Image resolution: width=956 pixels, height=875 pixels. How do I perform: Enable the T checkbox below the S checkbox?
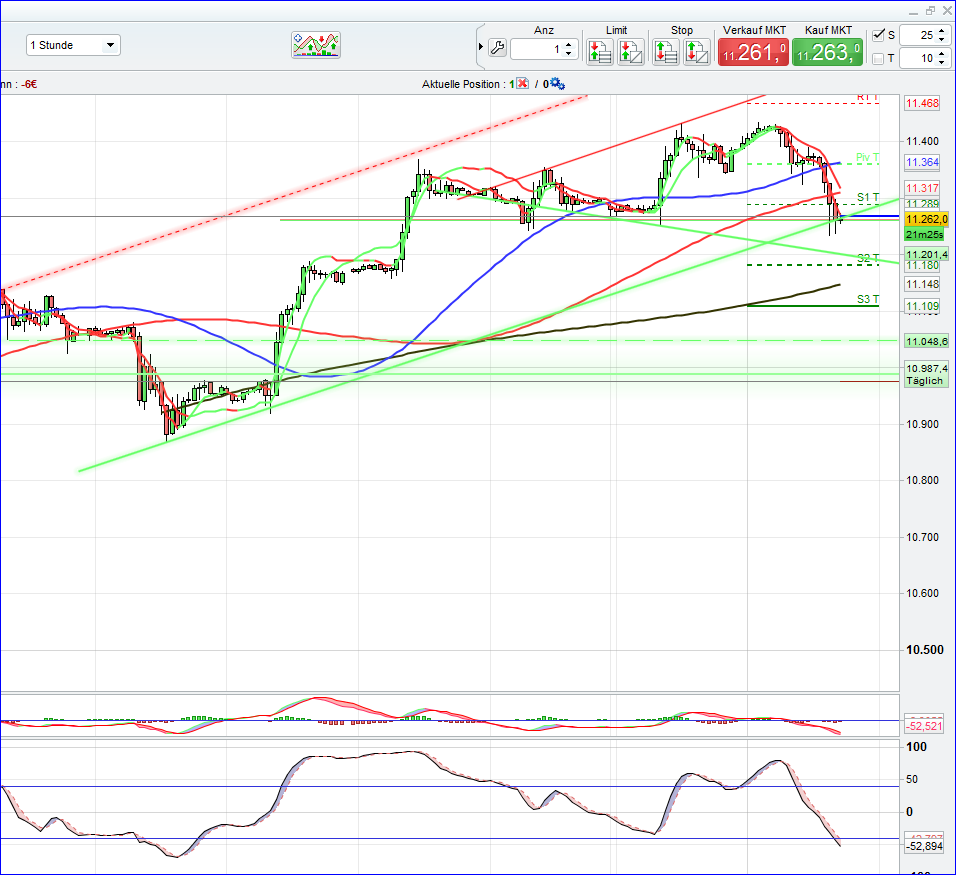pyautogui.click(x=878, y=57)
